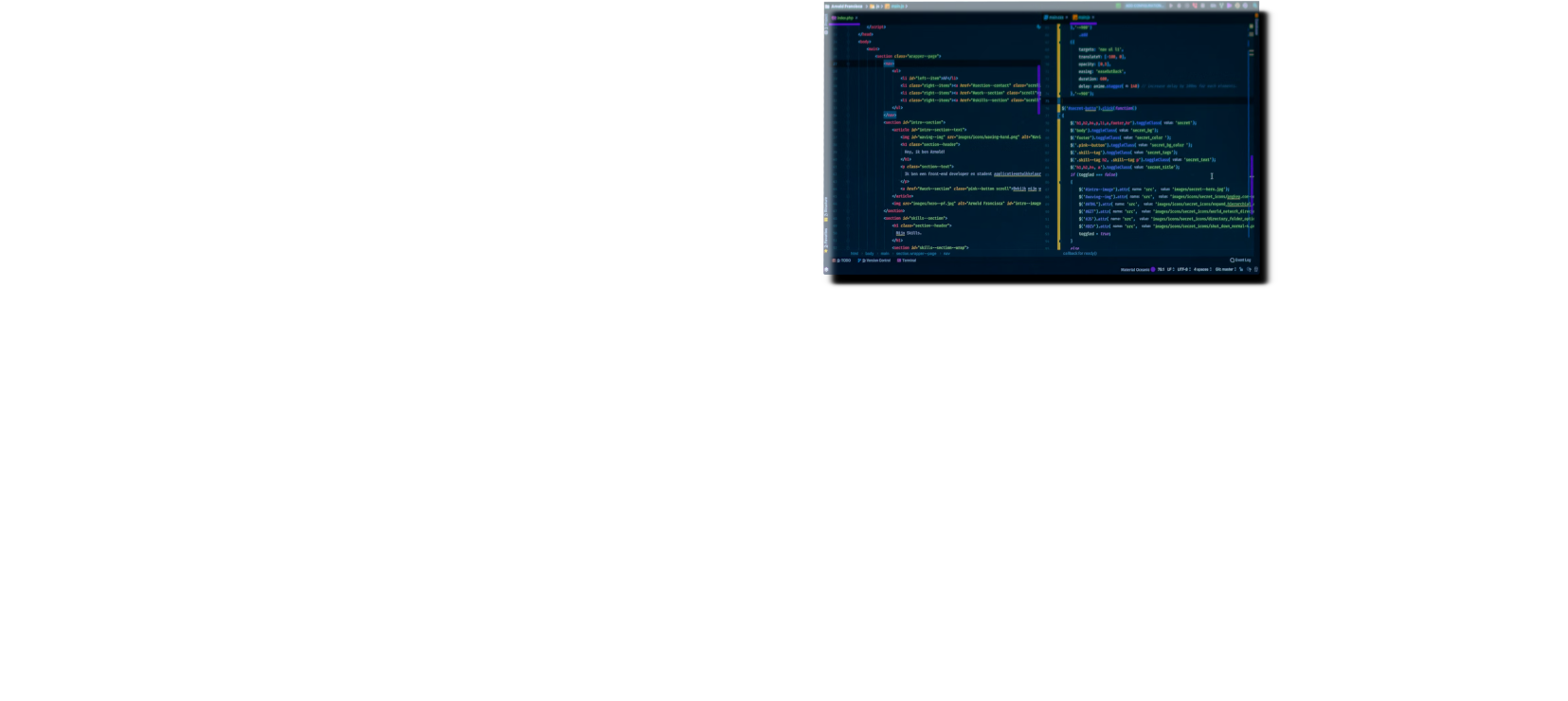Screen dimensions: 1568x701
Task: Click the trash icon in the status bar
Action: [1256, 270]
